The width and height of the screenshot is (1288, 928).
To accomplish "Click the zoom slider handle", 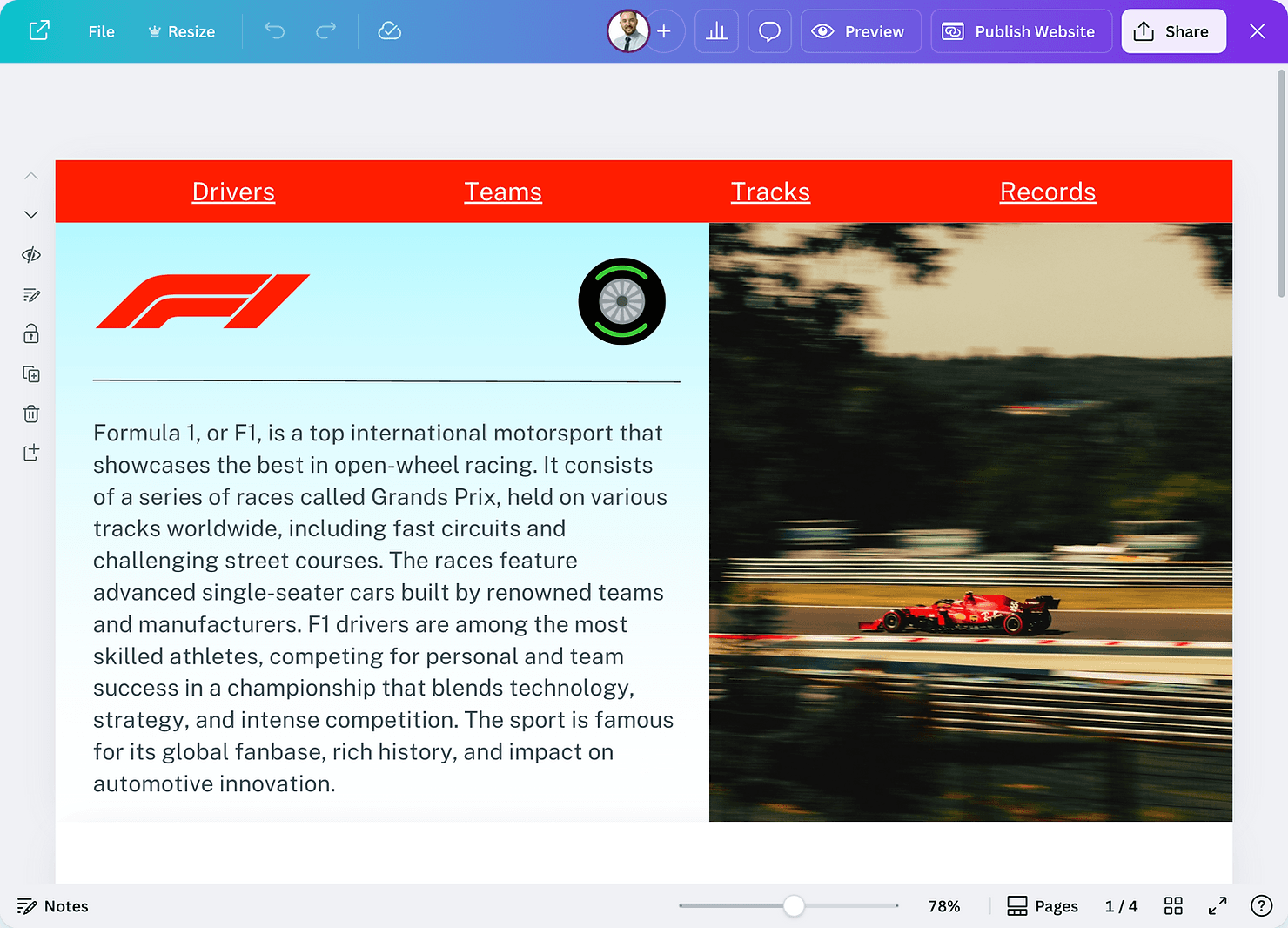I will click(x=794, y=906).
